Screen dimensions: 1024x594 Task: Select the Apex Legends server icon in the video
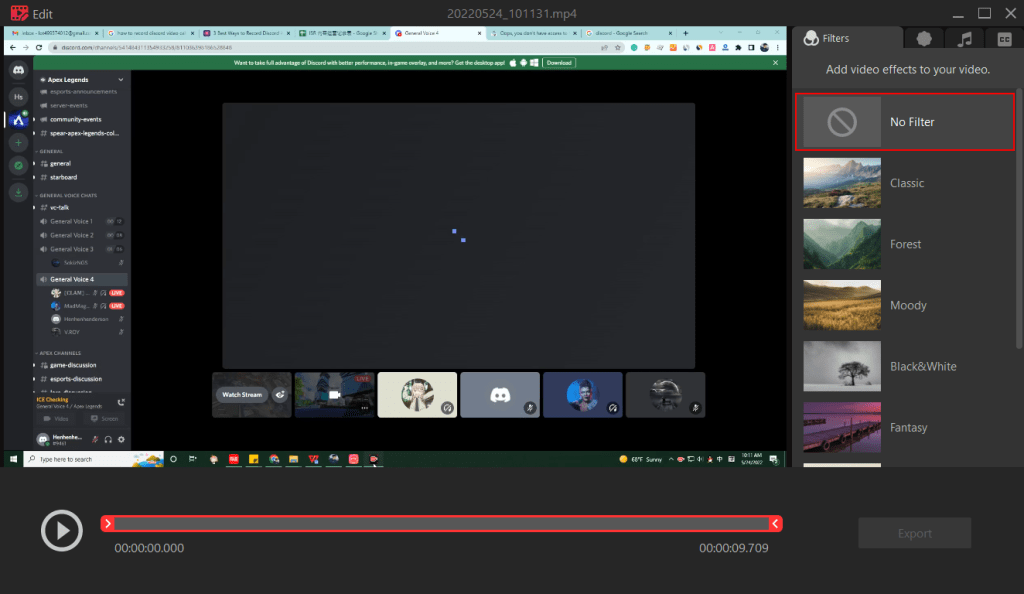point(18,119)
